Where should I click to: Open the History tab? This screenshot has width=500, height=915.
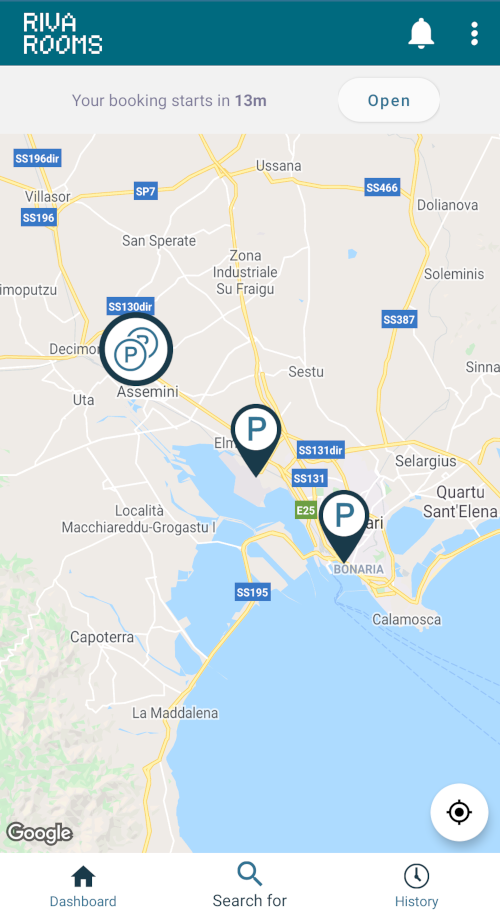pos(416,886)
